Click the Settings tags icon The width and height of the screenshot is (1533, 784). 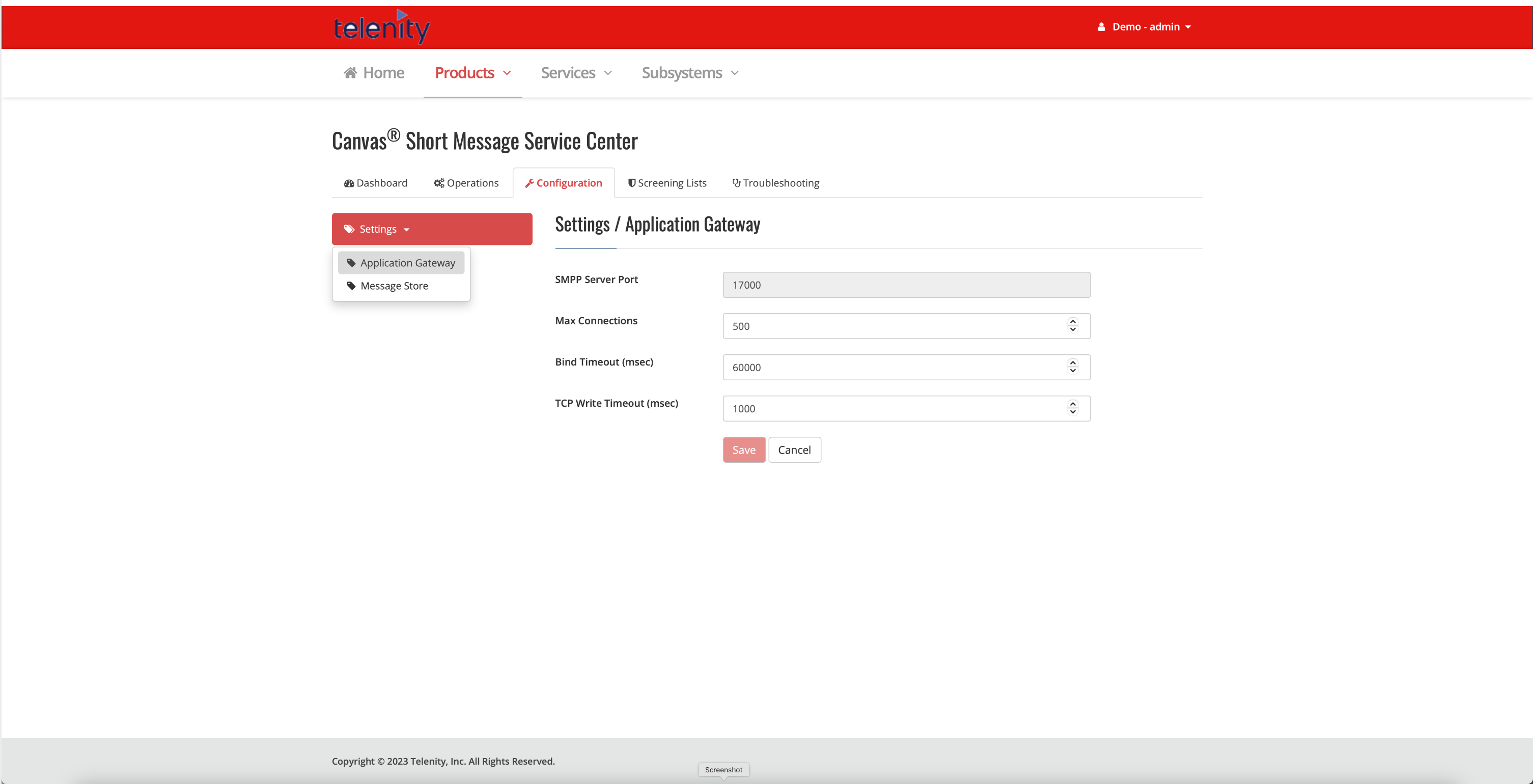pos(349,229)
